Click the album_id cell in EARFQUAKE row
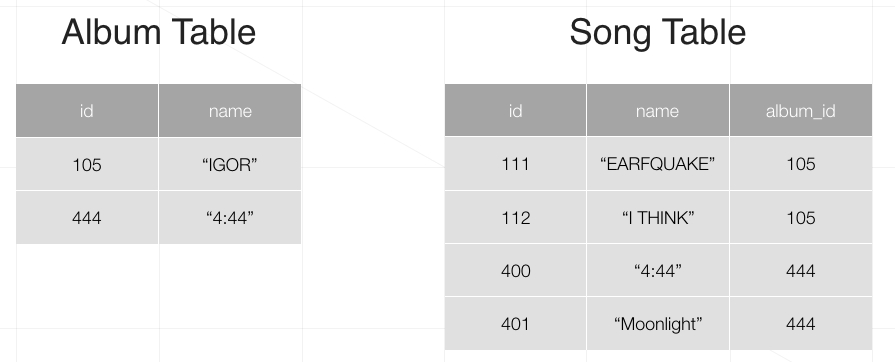This screenshot has width=895, height=362. tap(801, 164)
